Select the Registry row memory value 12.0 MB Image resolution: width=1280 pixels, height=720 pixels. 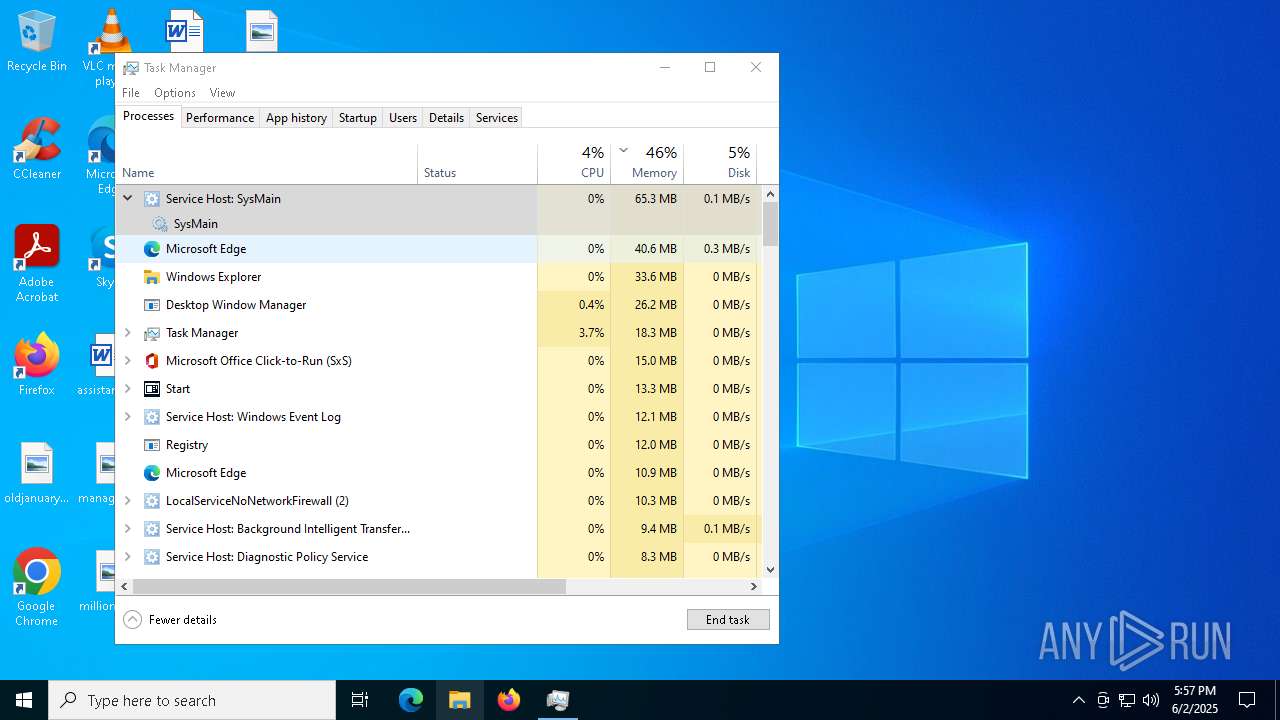(656, 445)
